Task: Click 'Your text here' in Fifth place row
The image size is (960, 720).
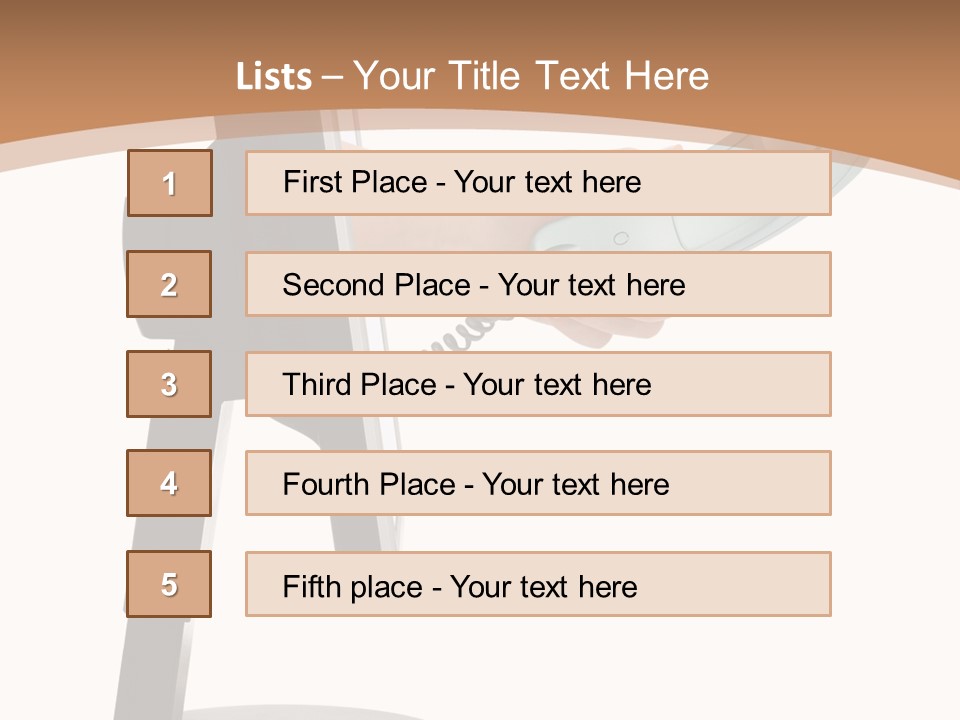Action: pyautogui.click(x=543, y=586)
